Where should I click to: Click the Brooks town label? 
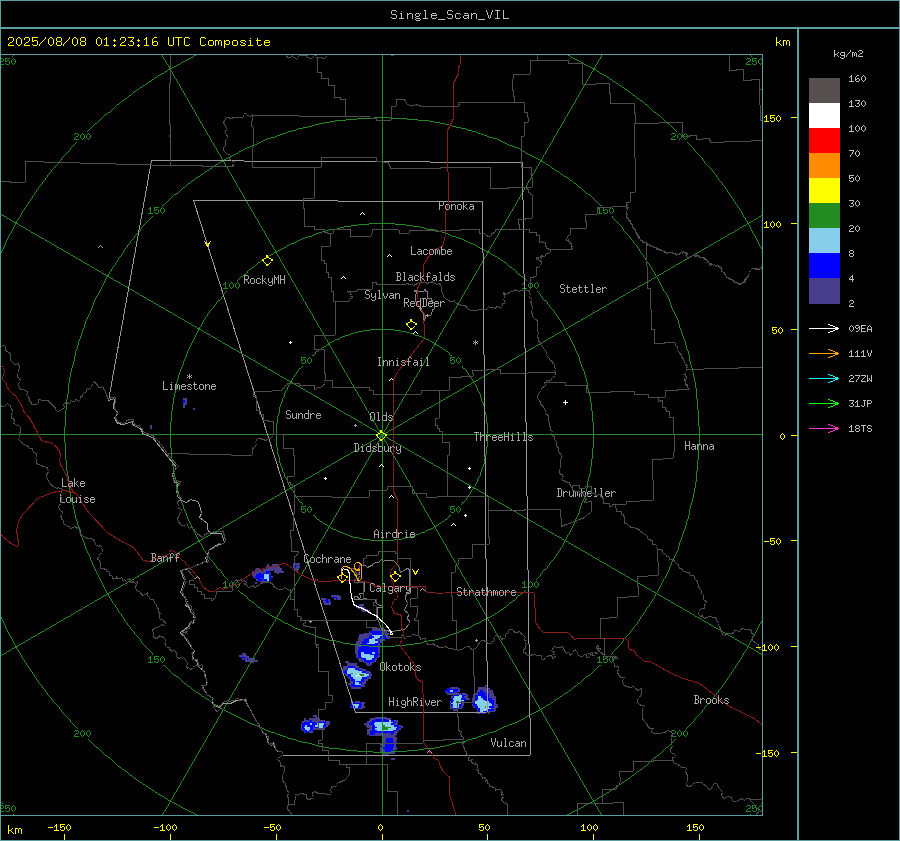[x=711, y=700]
